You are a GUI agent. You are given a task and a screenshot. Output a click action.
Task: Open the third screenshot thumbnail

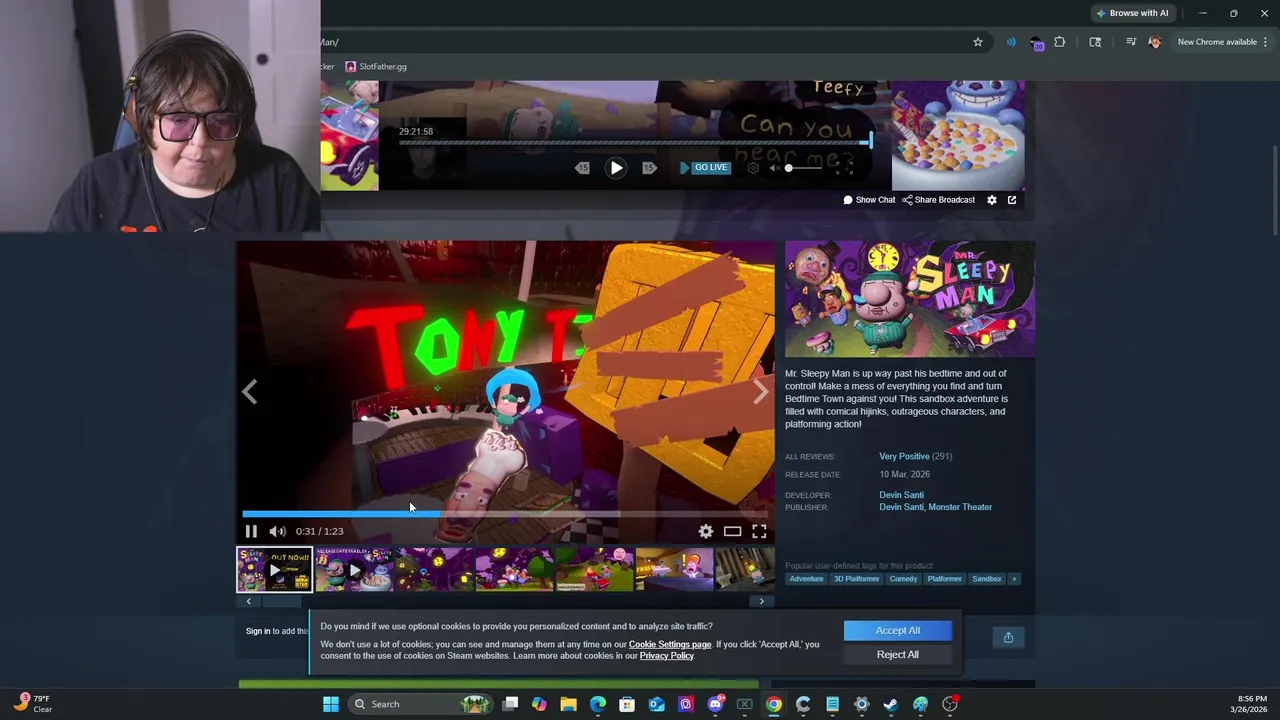434,569
